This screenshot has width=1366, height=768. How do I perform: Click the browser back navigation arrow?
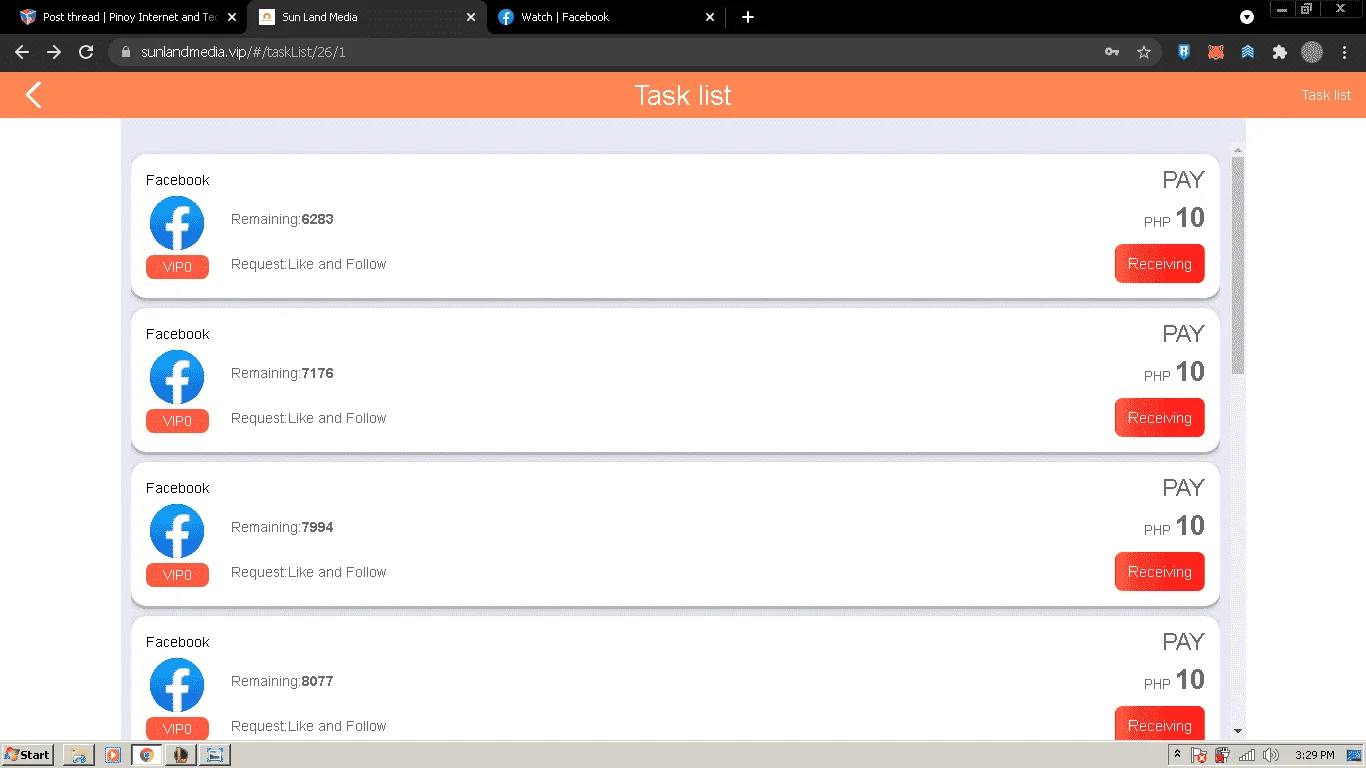[x=22, y=52]
